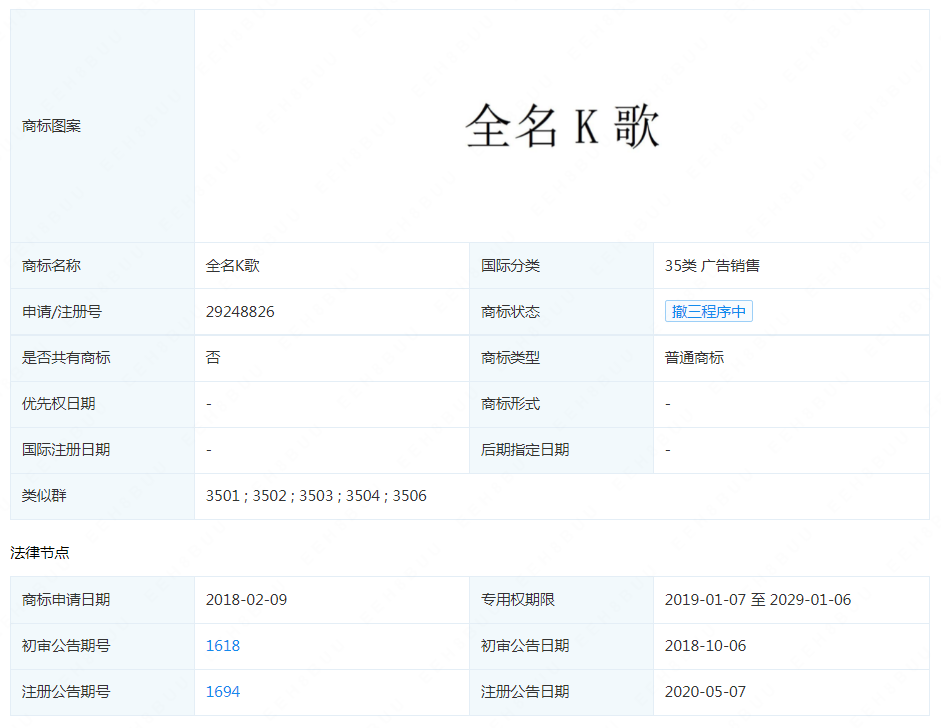Viewport: 941px width, 728px height.
Task: Click the 商标形式 label
Action: [x=511, y=404]
